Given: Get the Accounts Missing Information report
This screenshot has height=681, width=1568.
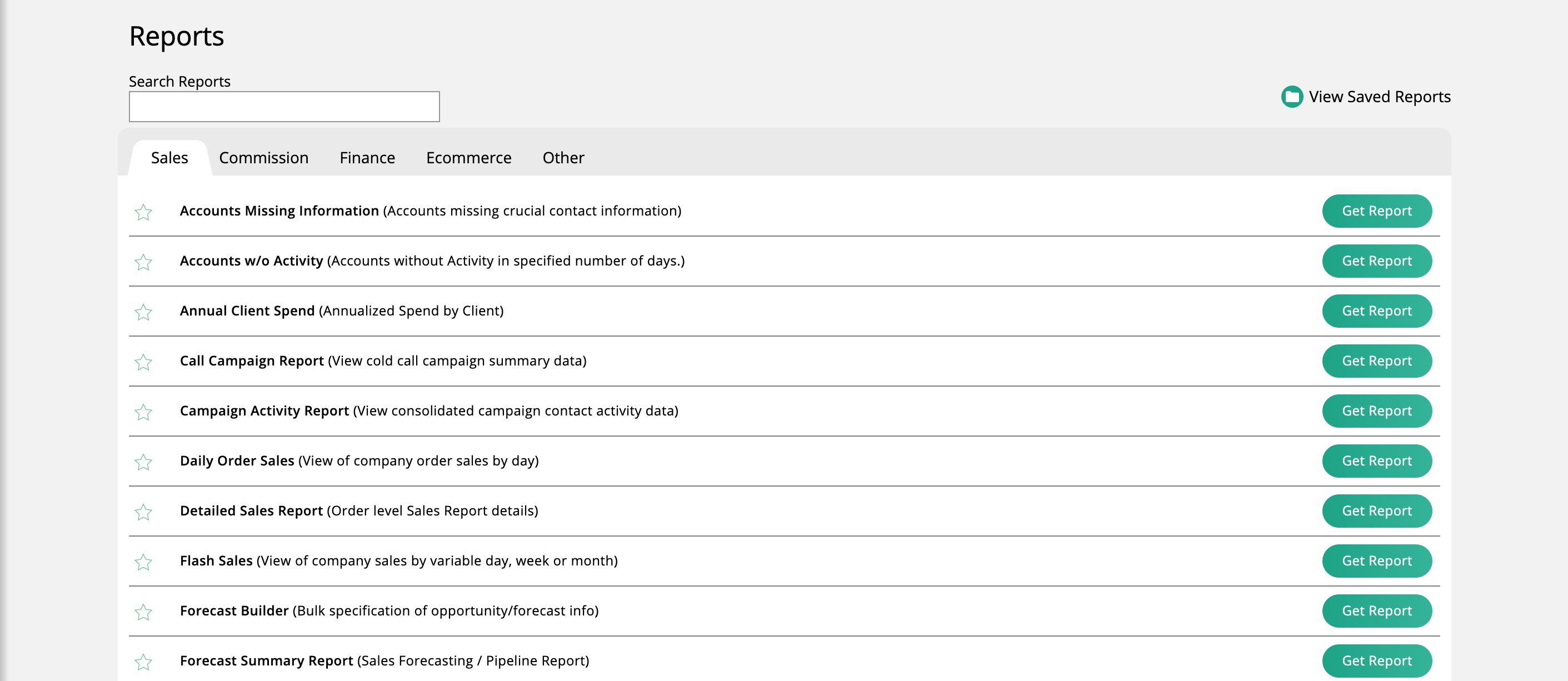Looking at the screenshot, I should point(1376,211).
